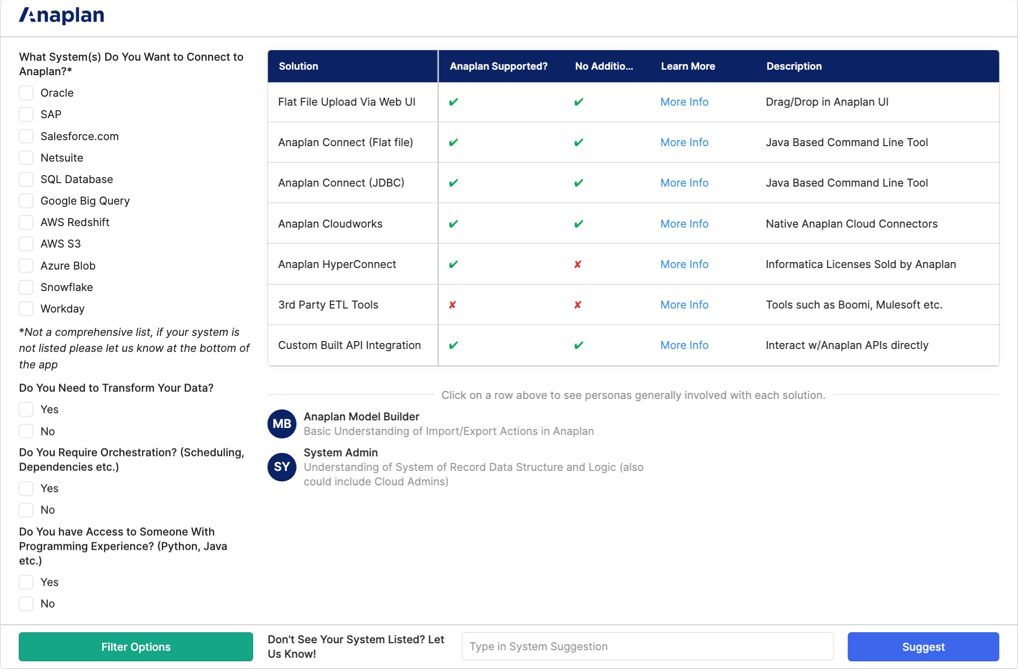Viewport: 1018px width, 669px height.
Task: Open More Info for Flat File Upload Via Web UI
Action: click(684, 102)
